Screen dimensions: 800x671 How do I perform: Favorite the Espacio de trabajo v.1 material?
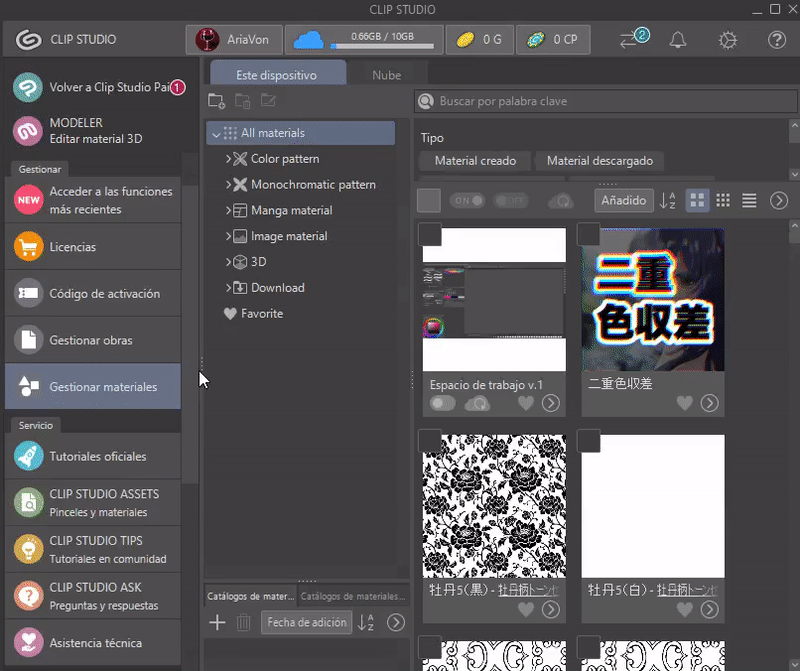[x=526, y=403]
